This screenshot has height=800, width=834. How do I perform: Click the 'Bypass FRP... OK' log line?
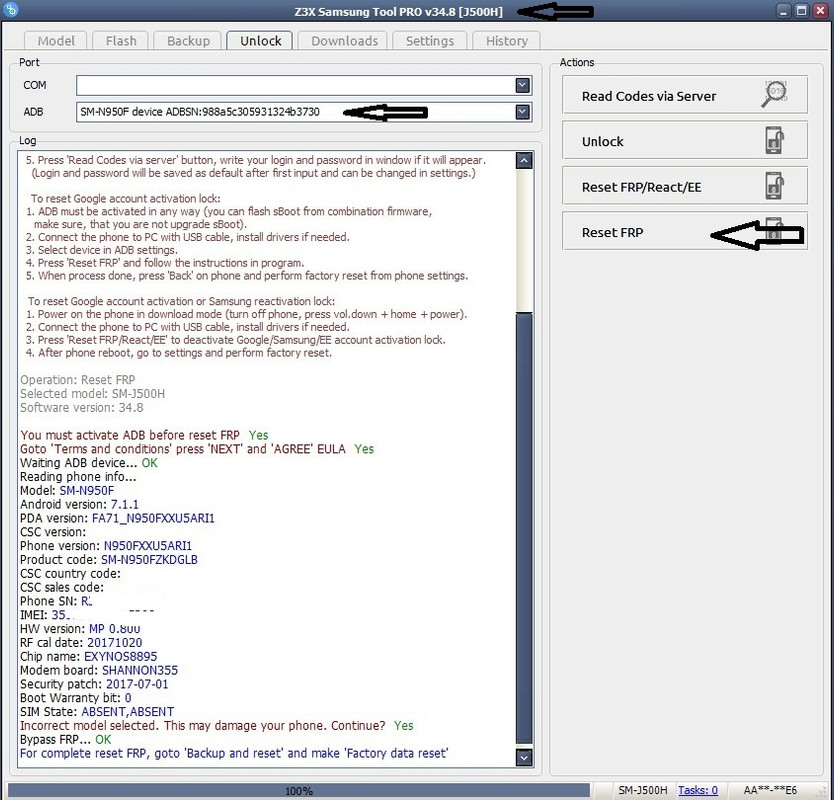[65, 739]
